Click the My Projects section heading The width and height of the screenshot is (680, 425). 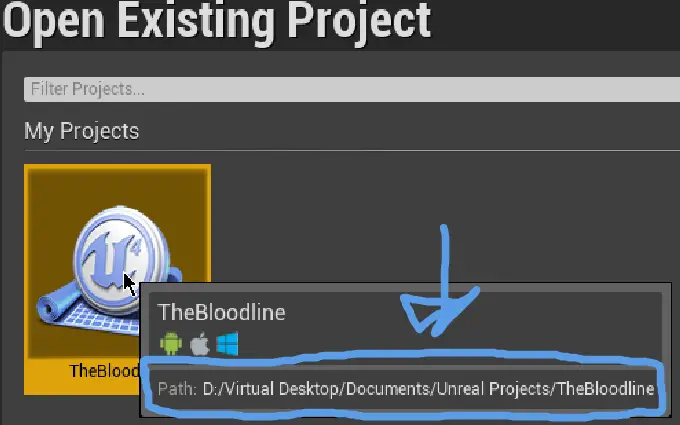pyautogui.click(x=82, y=131)
